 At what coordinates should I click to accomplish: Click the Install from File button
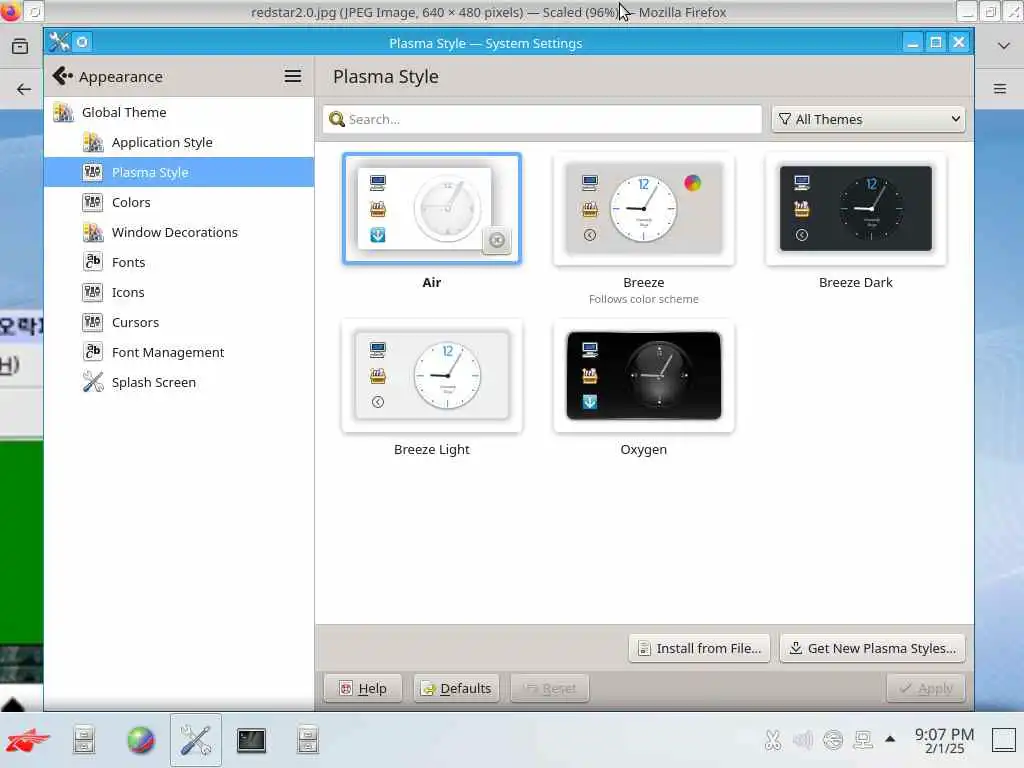(699, 648)
